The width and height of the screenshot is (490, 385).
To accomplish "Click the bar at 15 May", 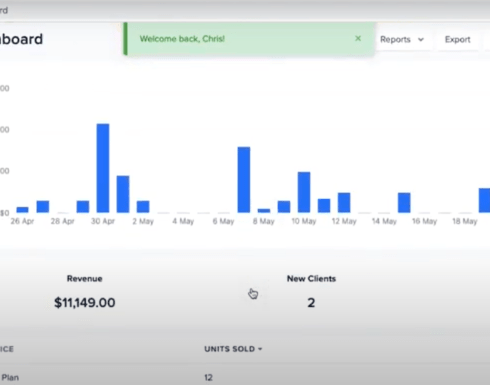I will (404, 202).
